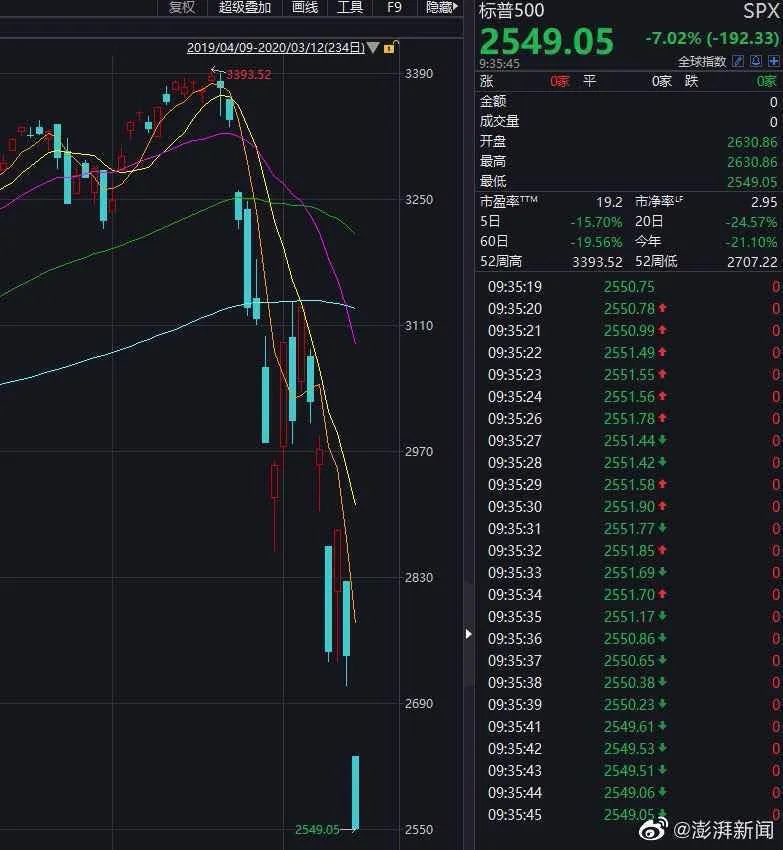Viewport: 783px width, 850px height.
Task: Click the 最低 value 2549.05
Action: (x=752, y=182)
